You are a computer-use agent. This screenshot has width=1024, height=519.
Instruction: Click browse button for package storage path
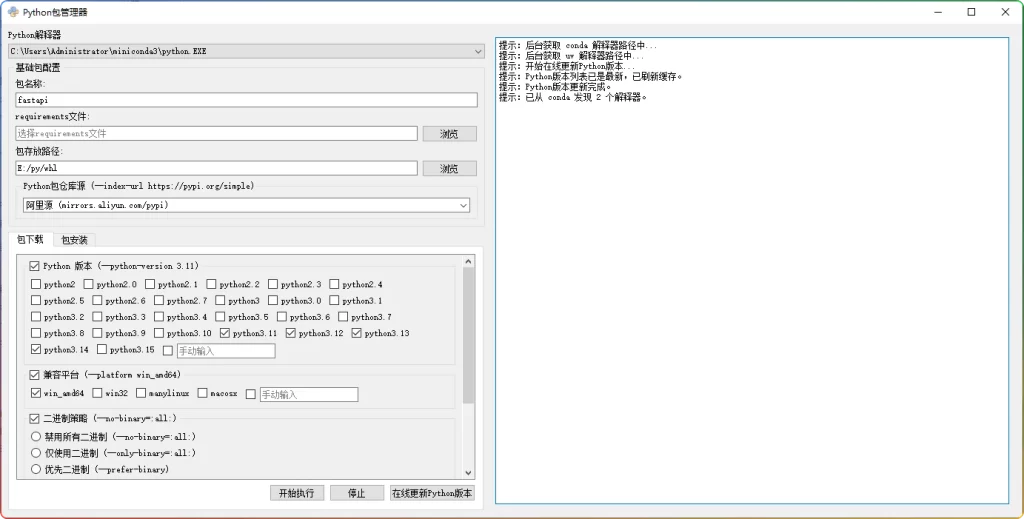pos(449,168)
